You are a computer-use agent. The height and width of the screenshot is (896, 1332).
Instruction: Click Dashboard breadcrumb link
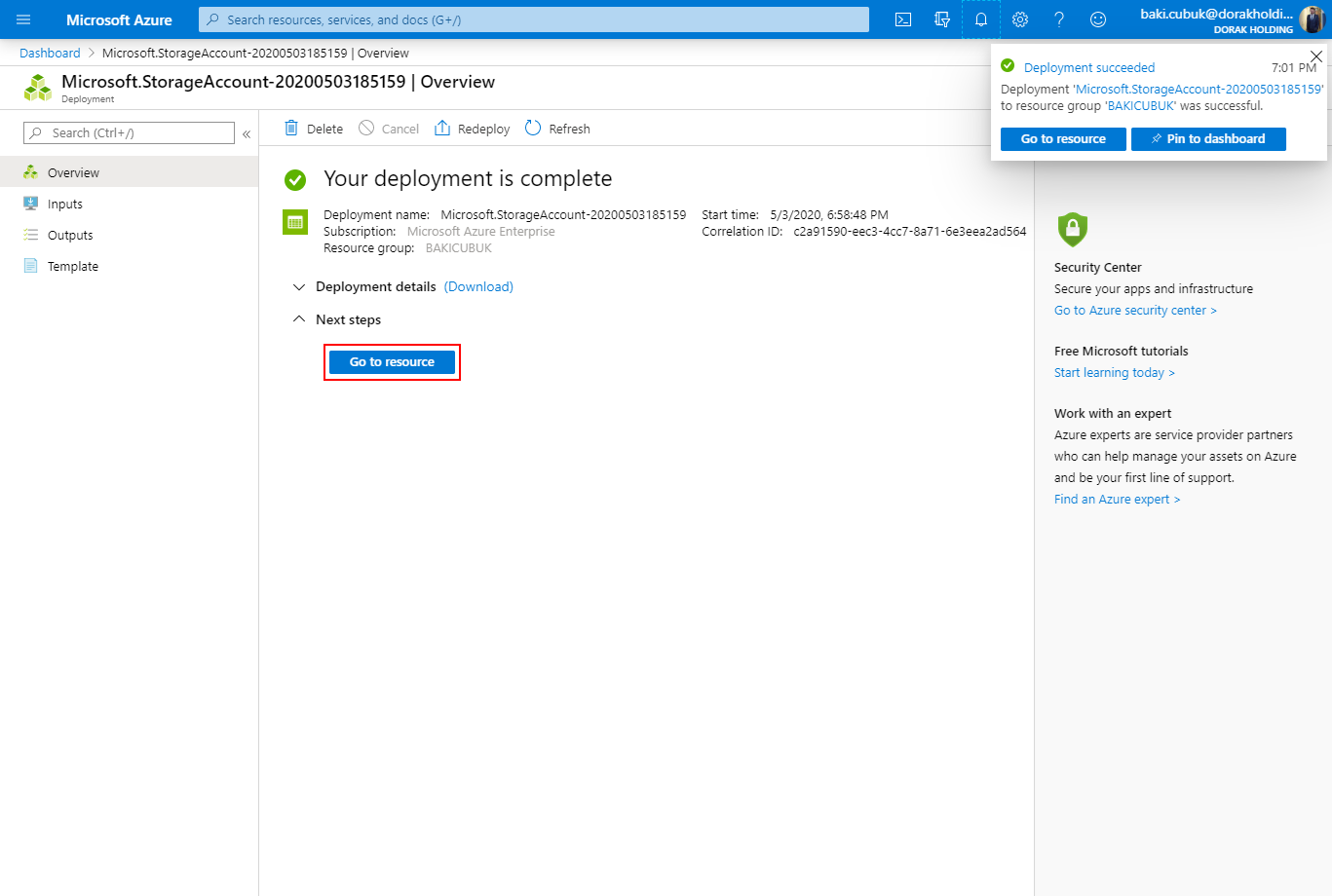(50, 54)
